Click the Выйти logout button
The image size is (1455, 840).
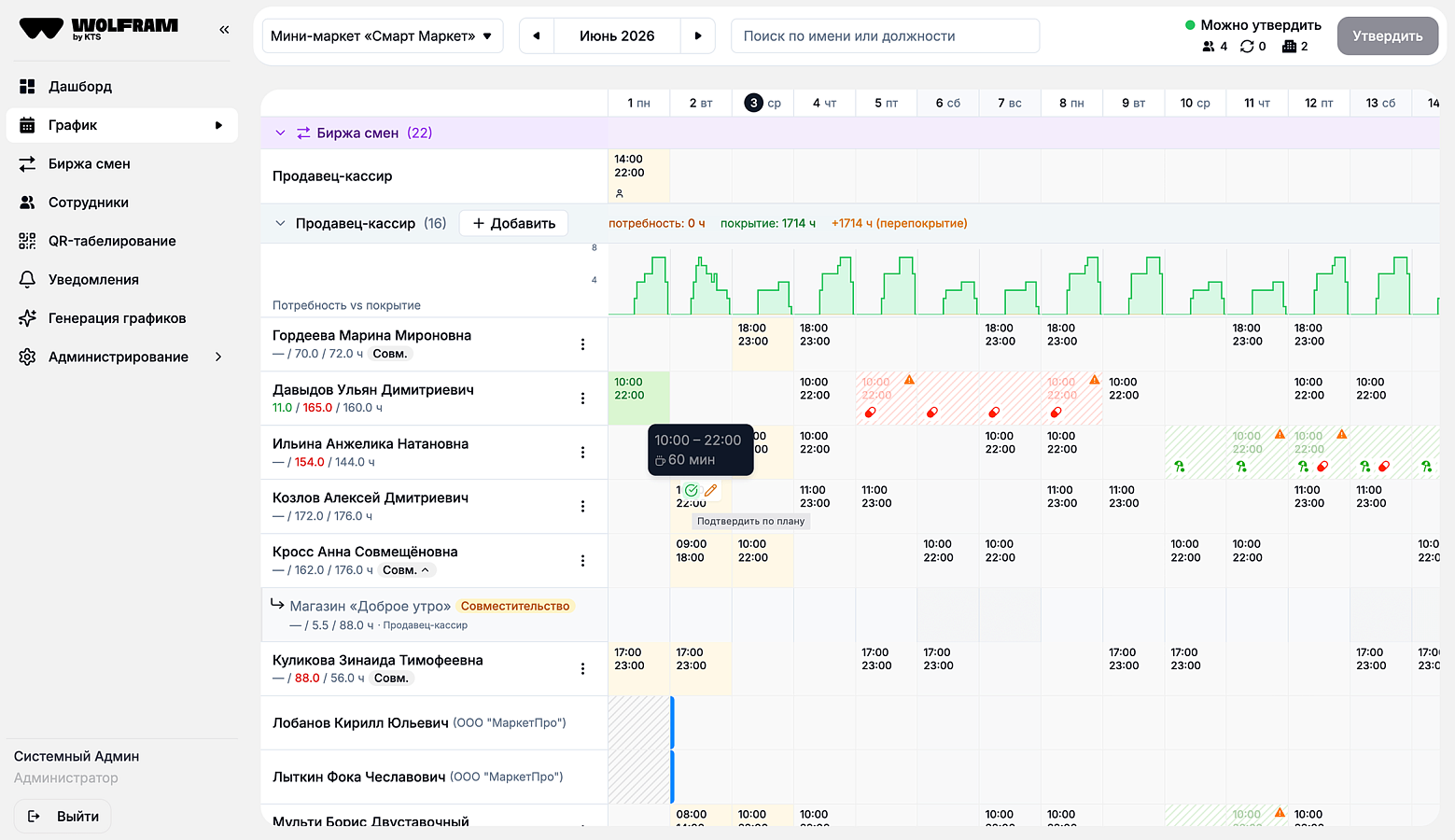pyautogui.click(x=63, y=817)
